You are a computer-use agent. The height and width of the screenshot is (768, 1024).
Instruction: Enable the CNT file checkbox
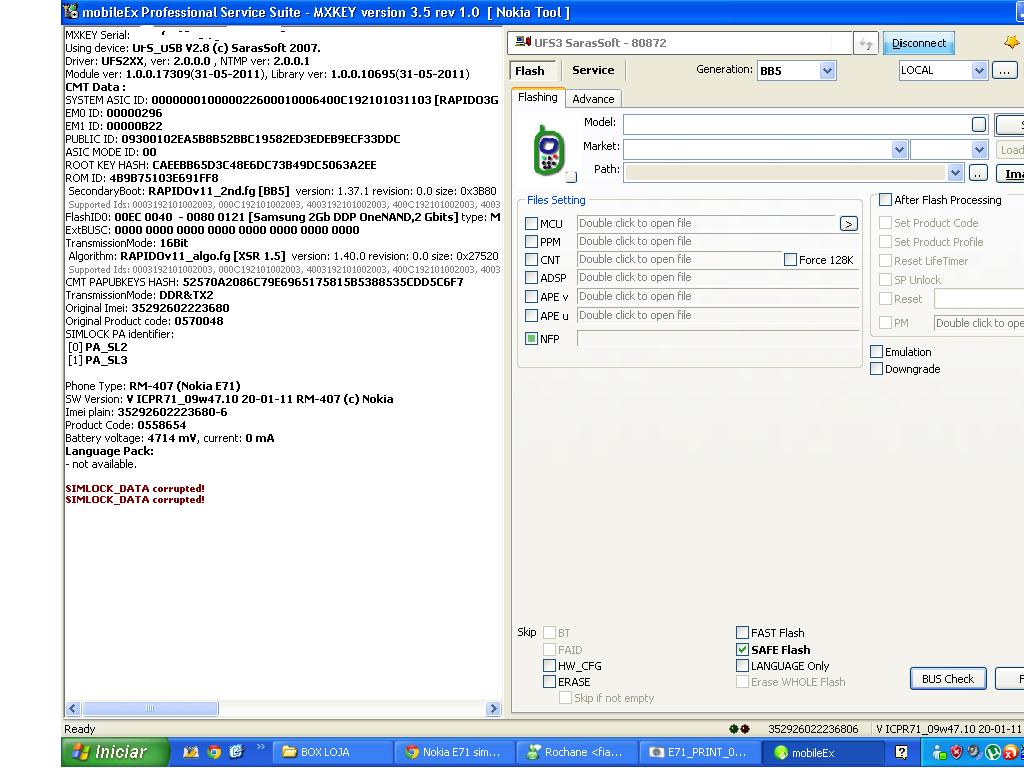(x=532, y=260)
